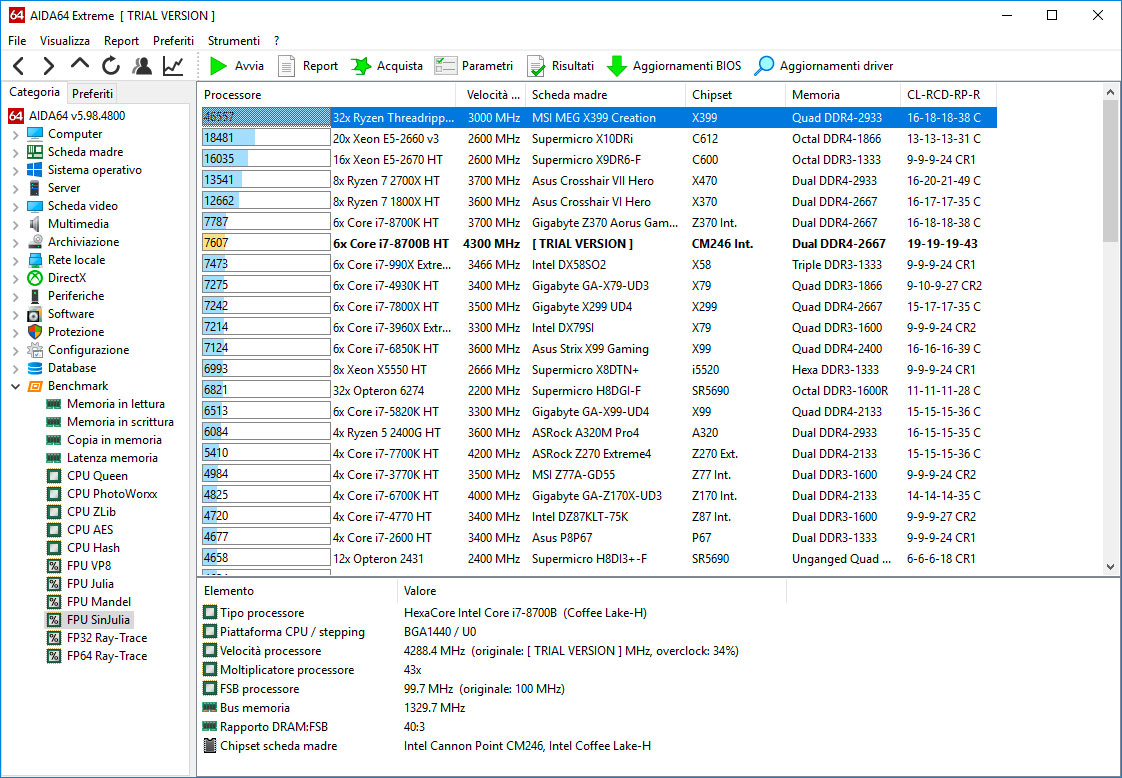Start benchmark with the Avvia button
Viewport: 1122px width, 778px height.
(237, 66)
